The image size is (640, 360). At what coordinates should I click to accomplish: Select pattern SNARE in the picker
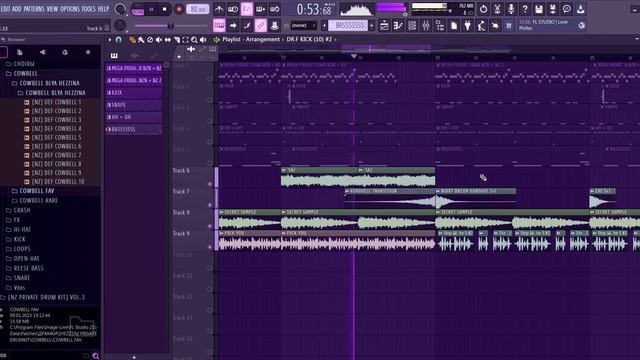[134, 105]
